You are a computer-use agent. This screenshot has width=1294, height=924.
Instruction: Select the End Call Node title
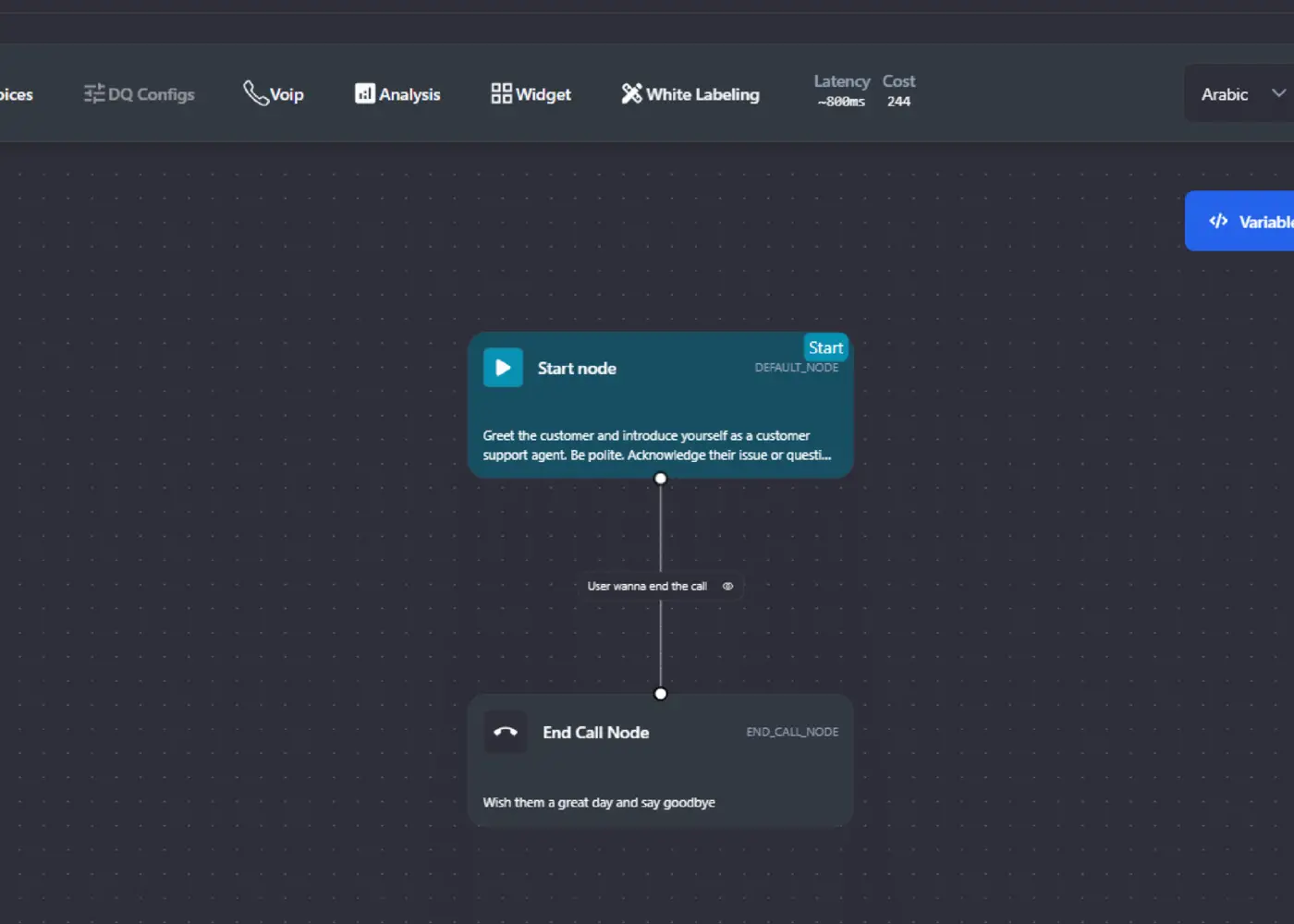[x=595, y=733]
